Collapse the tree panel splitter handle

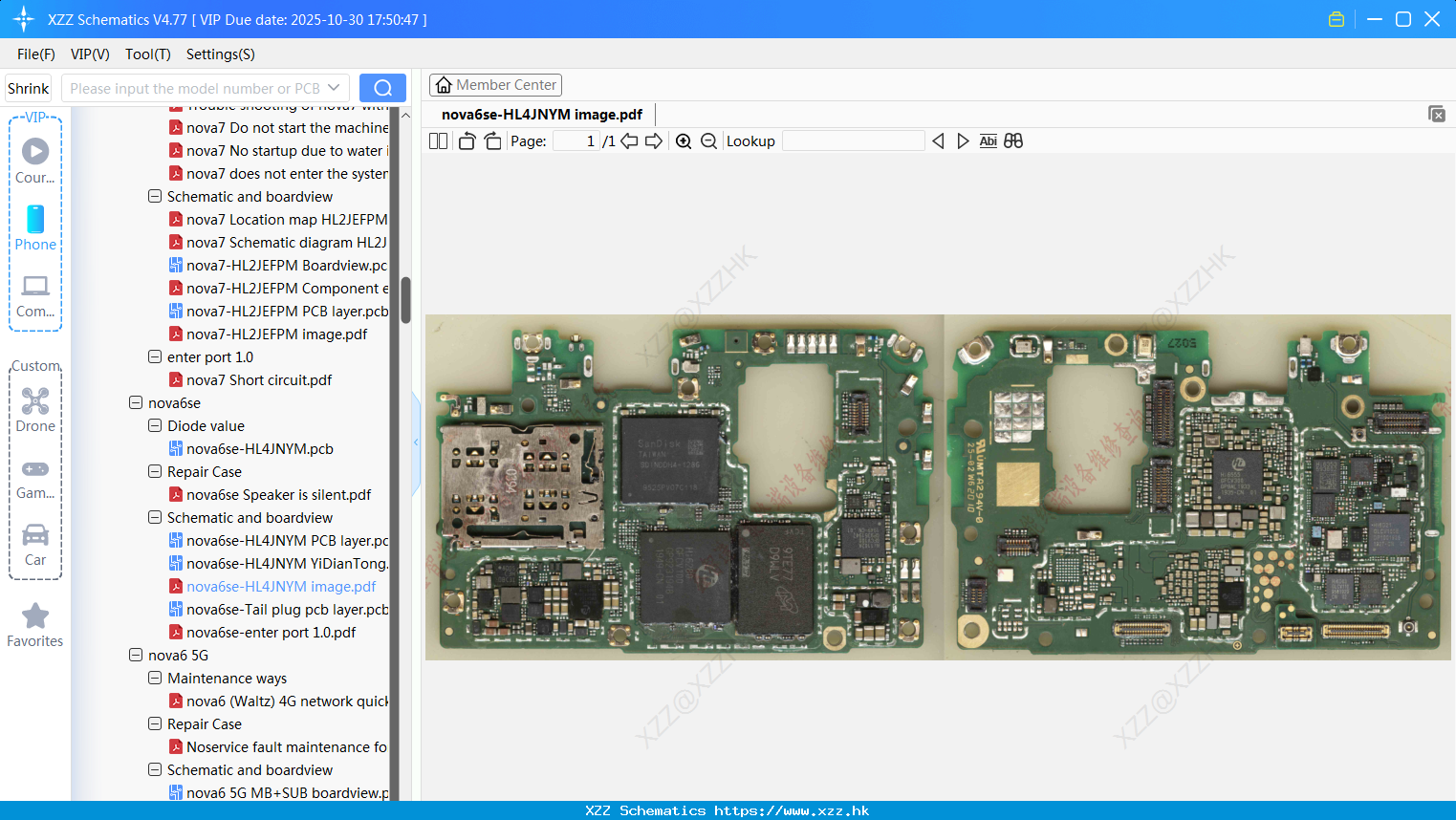pos(416,442)
